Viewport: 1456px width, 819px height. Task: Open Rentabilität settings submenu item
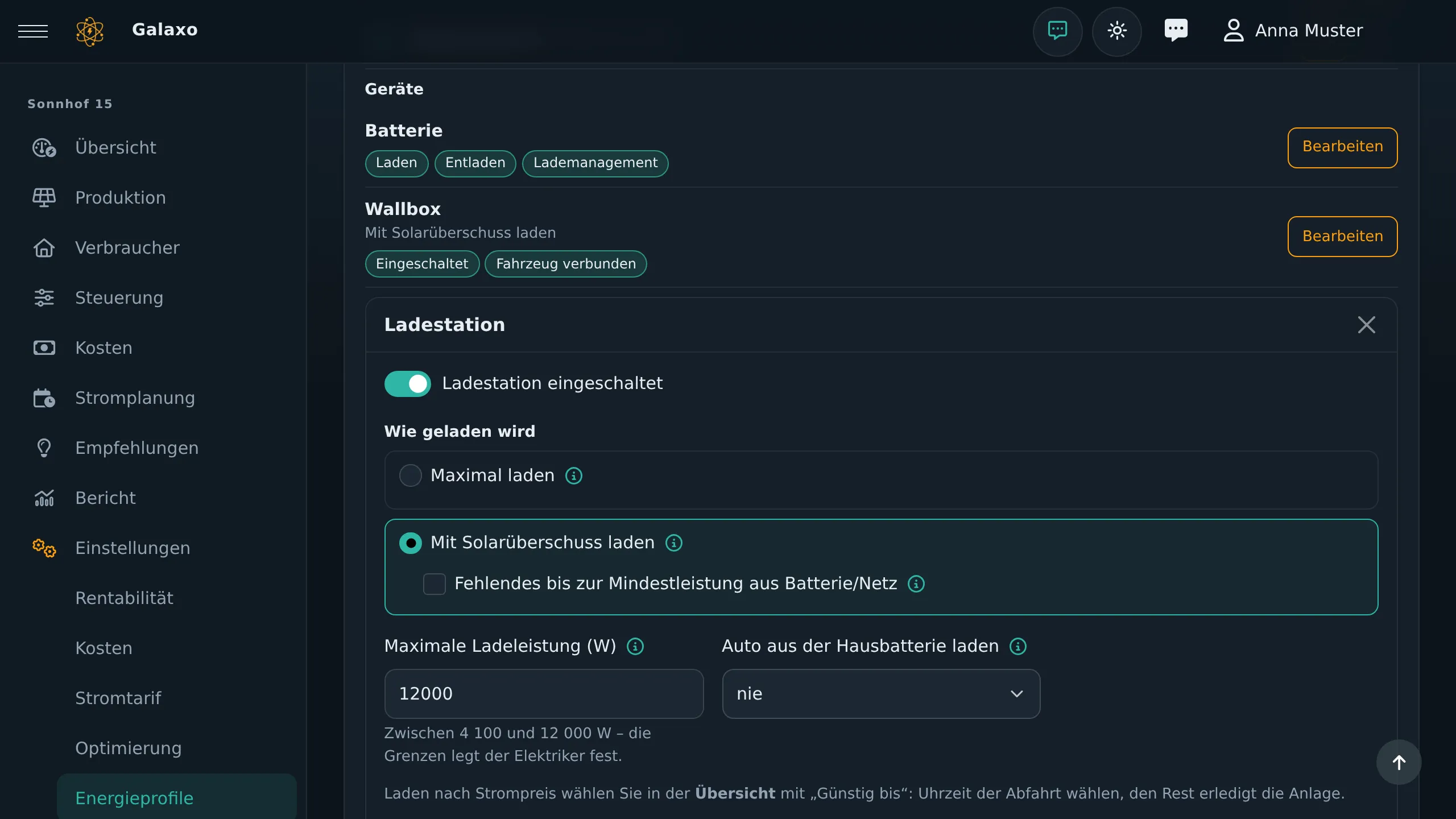124,598
